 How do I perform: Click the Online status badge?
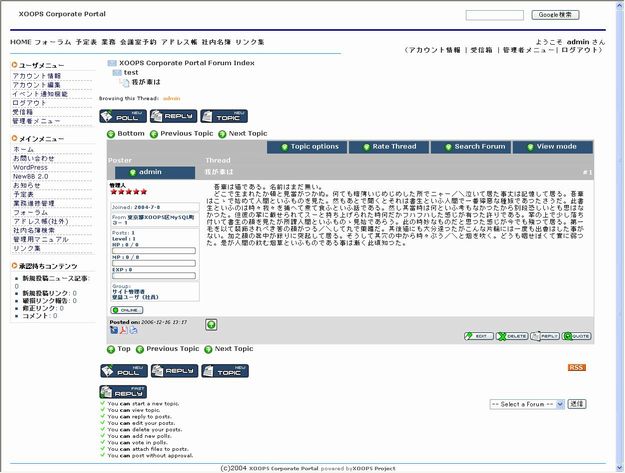coord(125,310)
